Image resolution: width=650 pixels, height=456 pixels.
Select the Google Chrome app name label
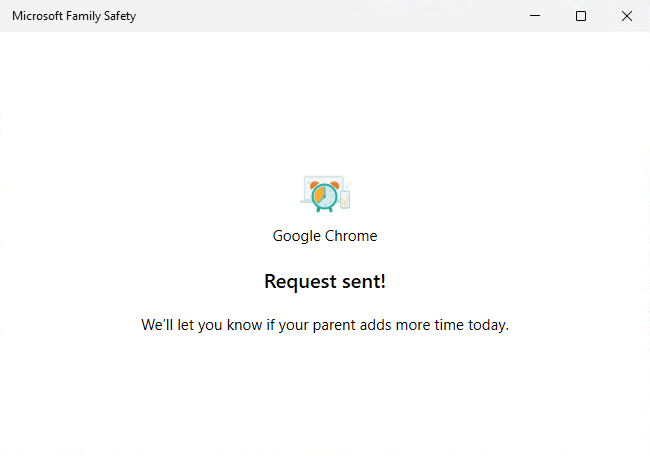(325, 236)
